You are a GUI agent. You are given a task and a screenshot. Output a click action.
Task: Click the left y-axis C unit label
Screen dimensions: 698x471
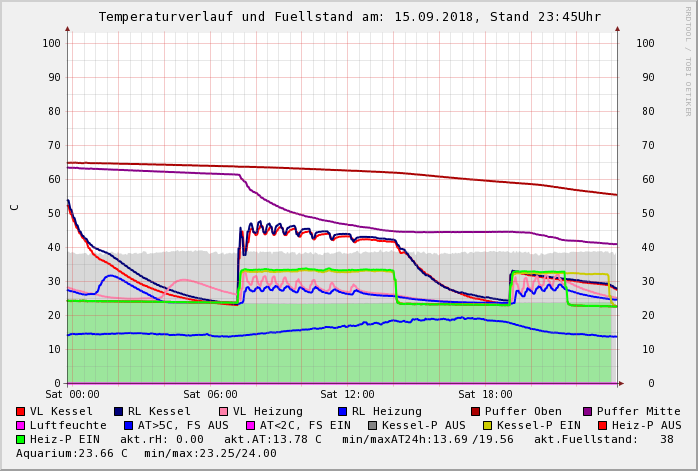click(x=15, y=207)
